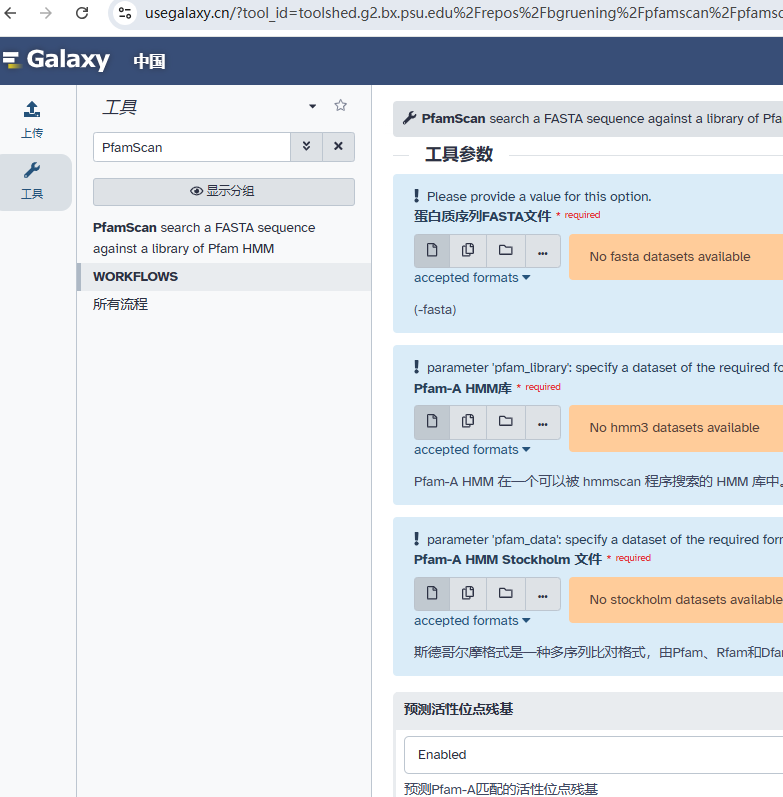Image resolution: width=783 pixels, height=797 pixels.
Task: Go back with the browser back arrow
Action: tap(10, 12)
